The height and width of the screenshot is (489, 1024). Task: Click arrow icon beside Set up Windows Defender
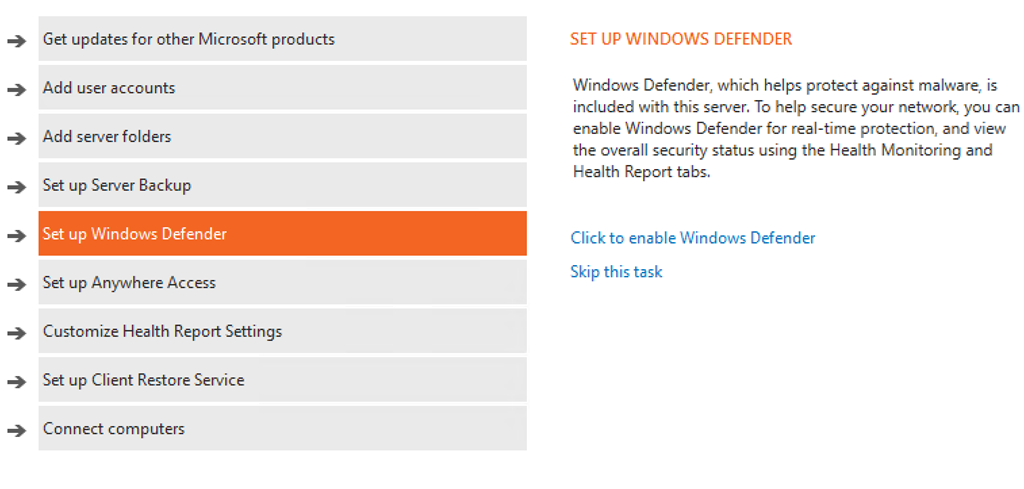coord(16,236)
